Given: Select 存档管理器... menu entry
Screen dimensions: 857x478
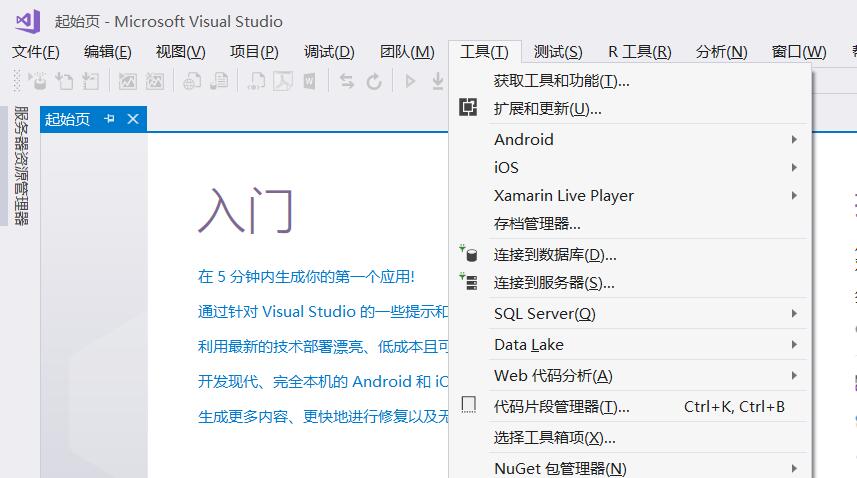Looking at the screenshot, I should coord(630,223).
